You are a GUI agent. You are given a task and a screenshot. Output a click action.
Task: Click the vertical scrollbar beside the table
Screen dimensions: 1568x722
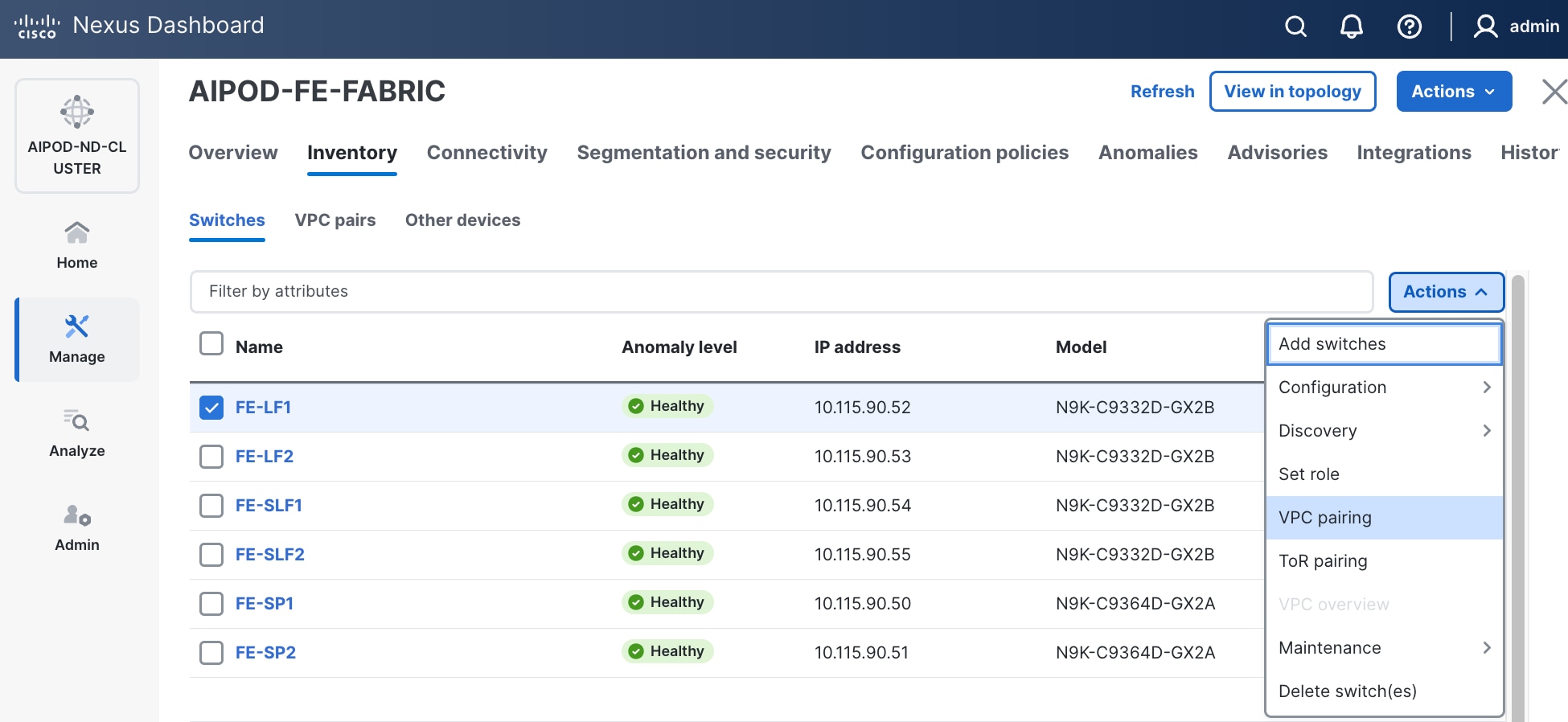coord(1518,498)
